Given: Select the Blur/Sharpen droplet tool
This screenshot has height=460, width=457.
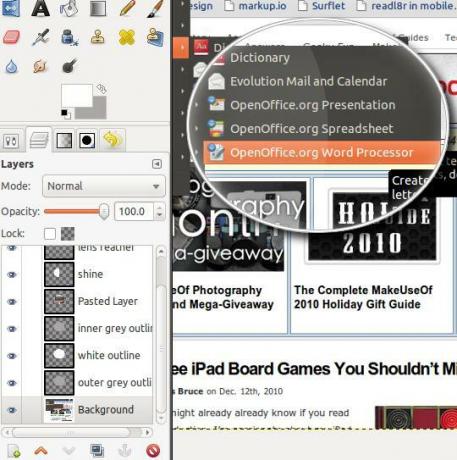Looking at the screenshot, I should [12, 66].
